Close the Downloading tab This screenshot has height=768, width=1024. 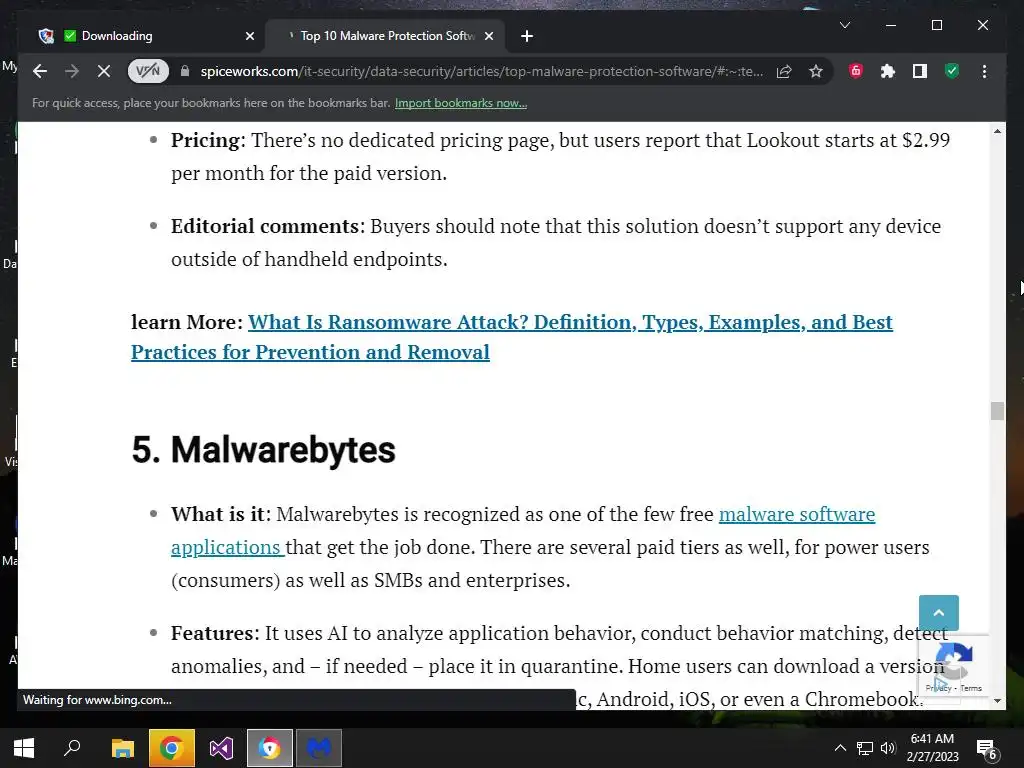[249, 36]
